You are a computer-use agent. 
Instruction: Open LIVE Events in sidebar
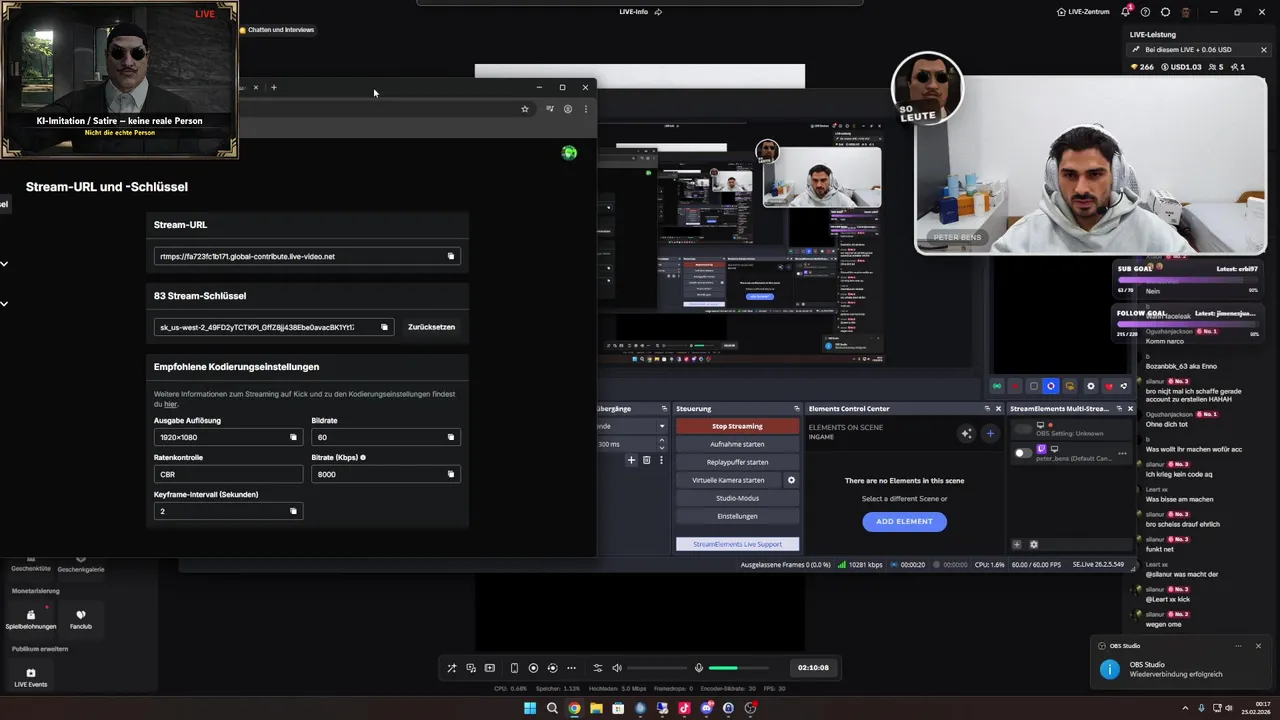30,678
